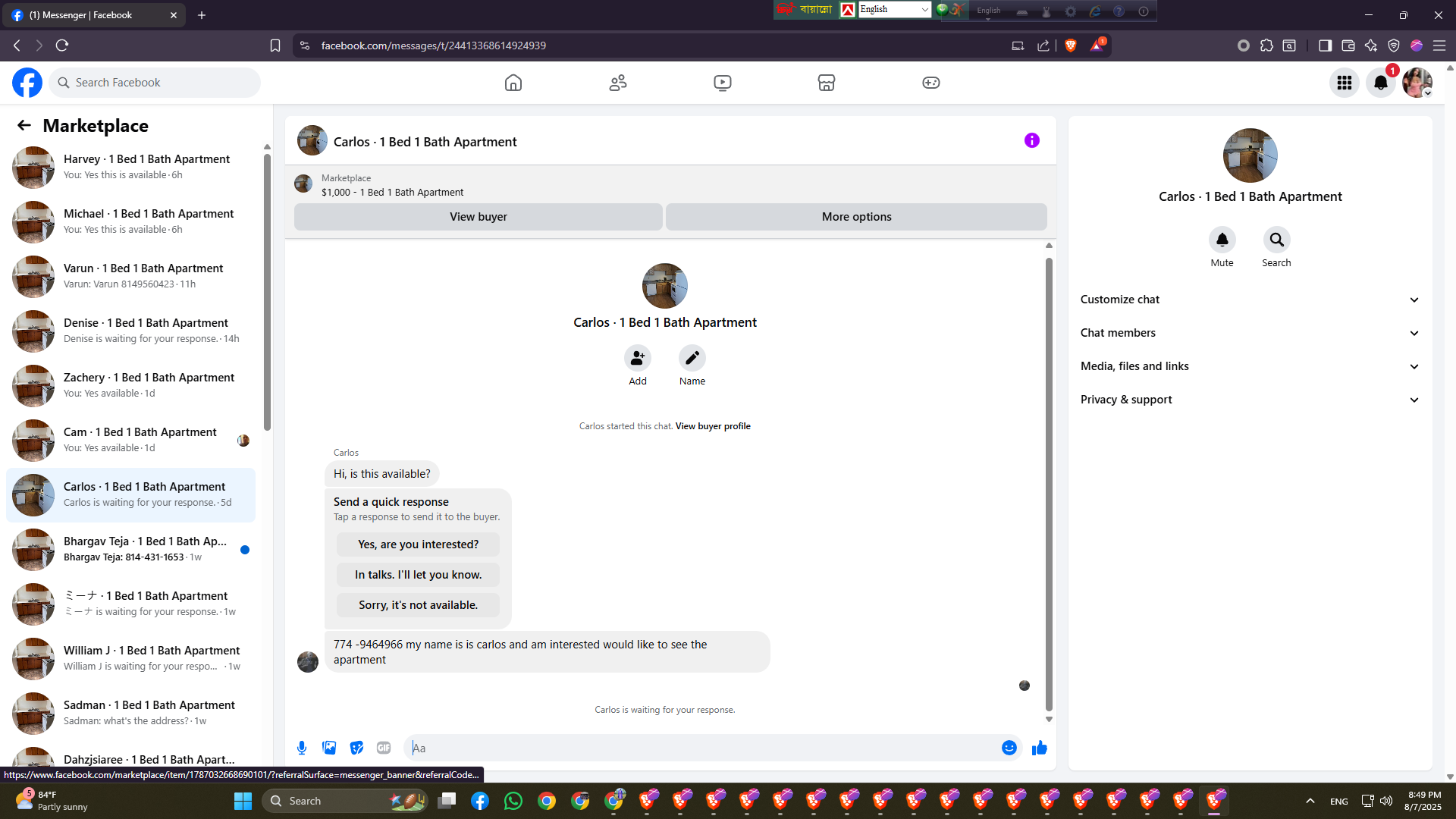Open the Facebook menu grid icon
Image resolution: width=1456 pixels, height=819 pixels.
pos(1345,83)
